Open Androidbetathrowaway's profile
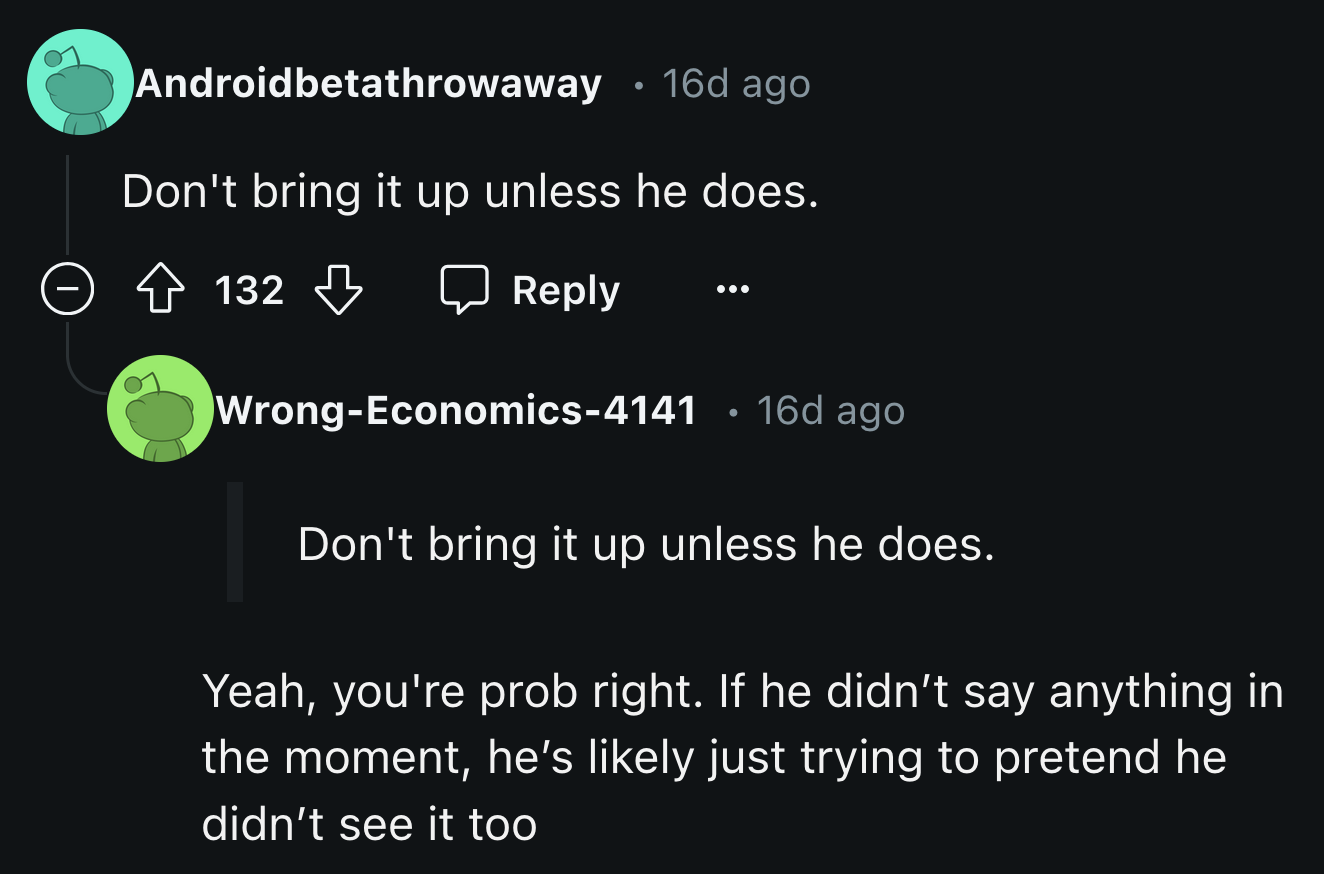 [x=370, y=84]
